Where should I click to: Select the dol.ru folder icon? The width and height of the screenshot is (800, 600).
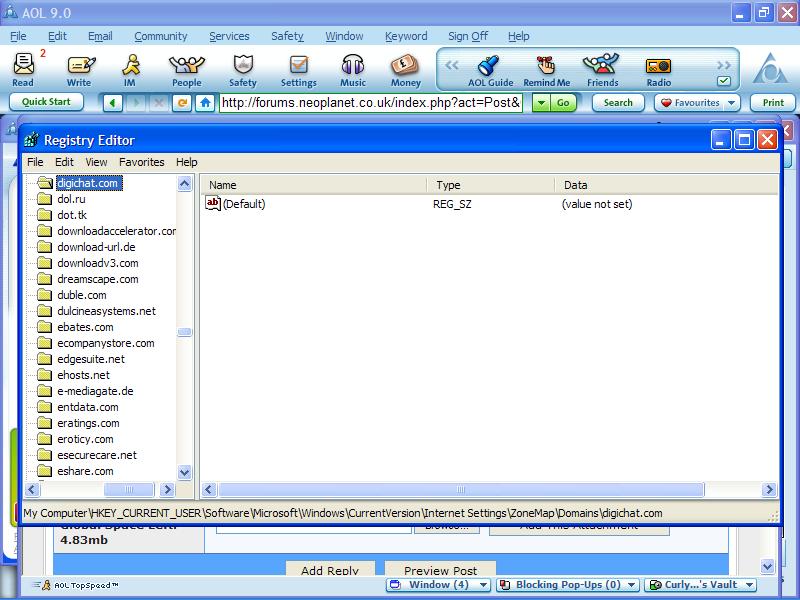point(44,199)
